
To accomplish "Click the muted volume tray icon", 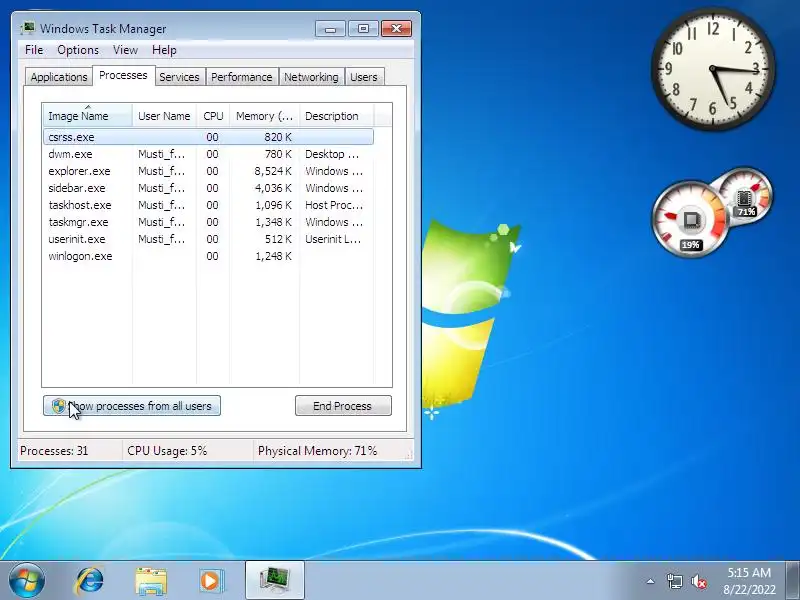I will [698, 581].
